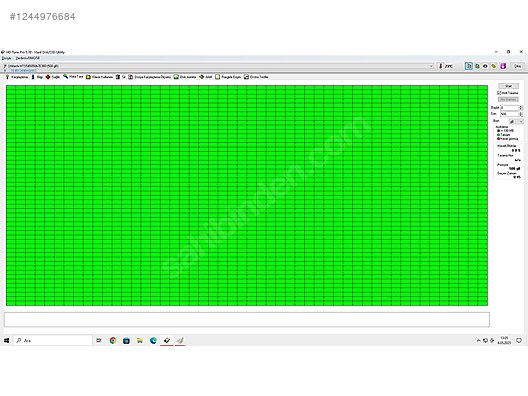528x396 pixels.
Task: Click the highlighted copy-text toolbar icon
Action: [x=468, y=66]
